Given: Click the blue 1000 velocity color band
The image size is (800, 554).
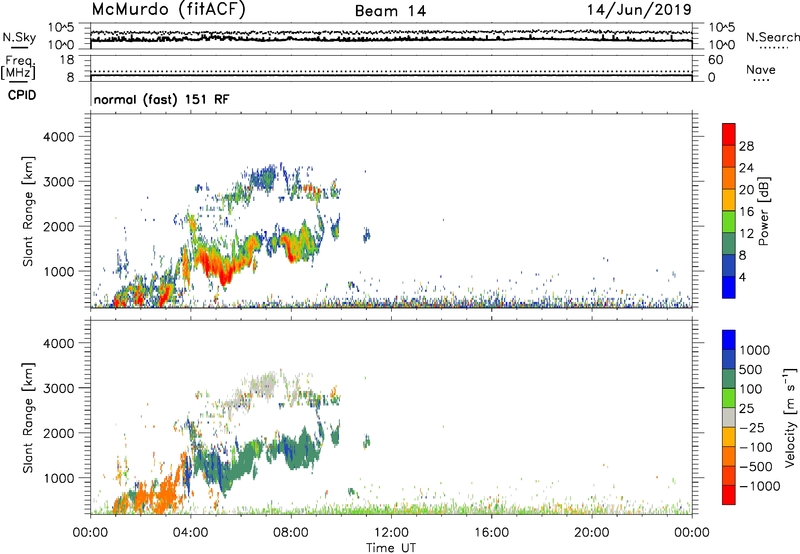Looking at the screenshot, I should [x=729, y=340].
